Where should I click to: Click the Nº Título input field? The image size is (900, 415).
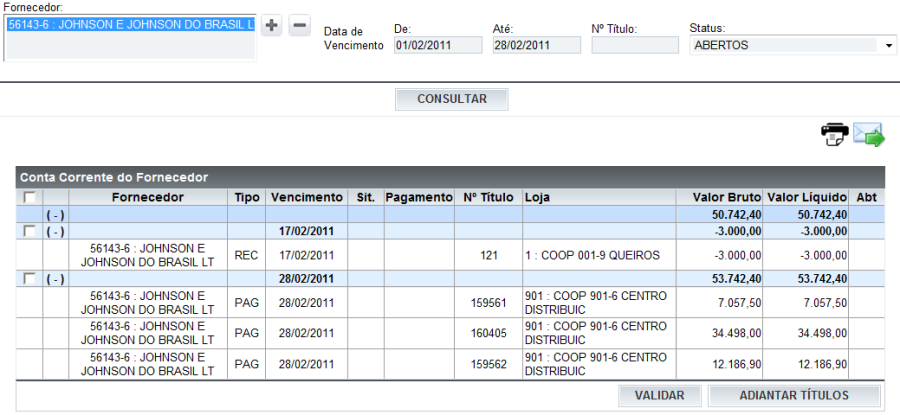(635, 45)
